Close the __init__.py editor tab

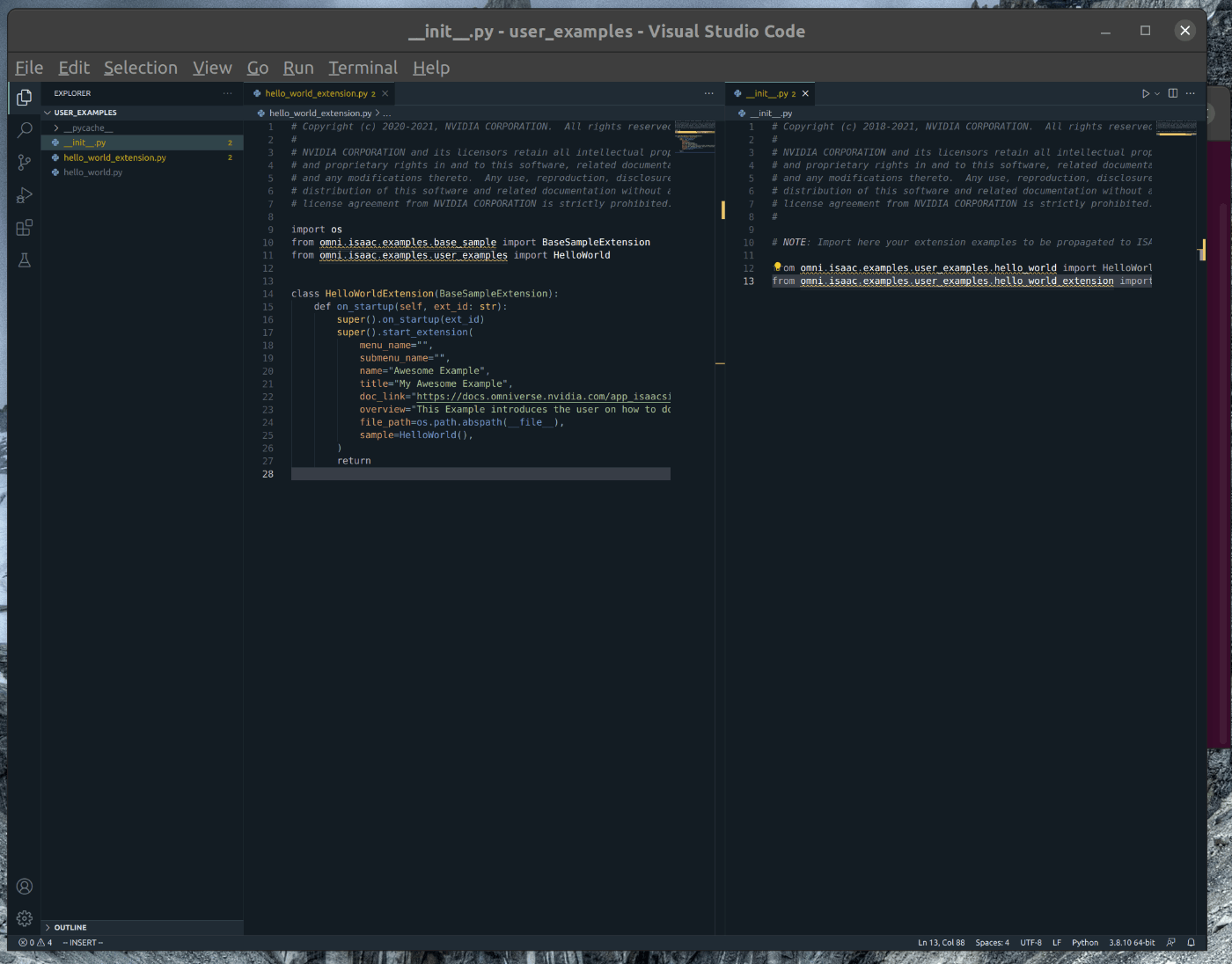pos(805,93)
